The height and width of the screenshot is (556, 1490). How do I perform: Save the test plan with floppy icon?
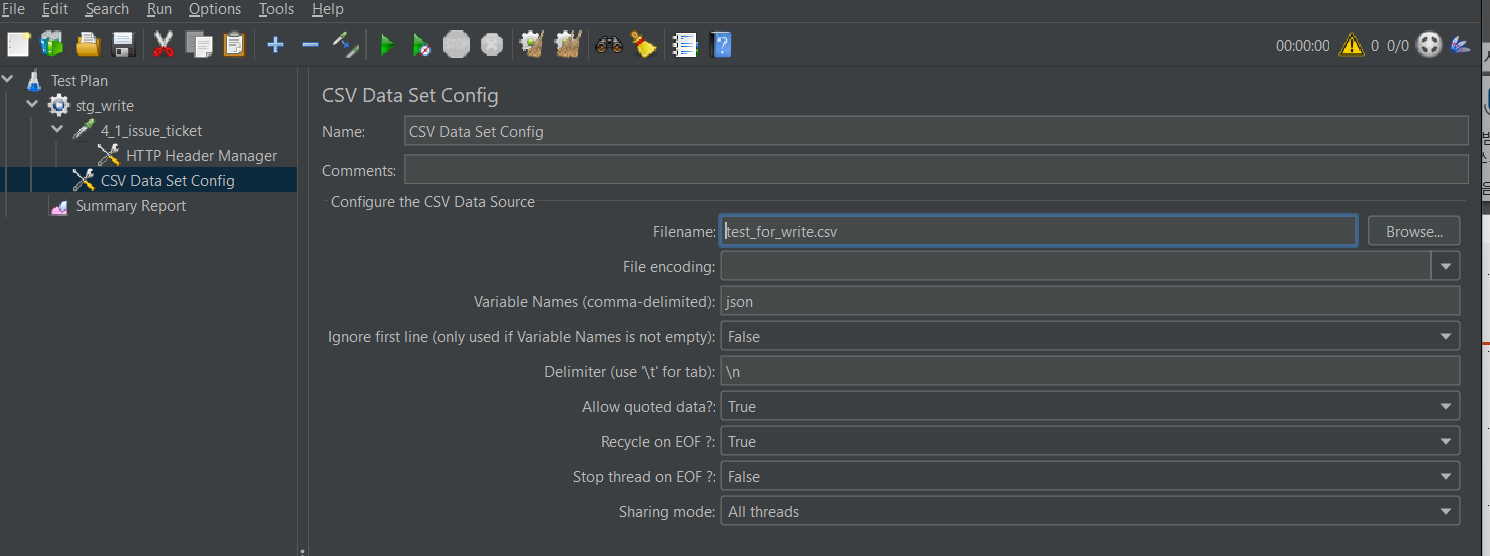(x=123, y=44)
